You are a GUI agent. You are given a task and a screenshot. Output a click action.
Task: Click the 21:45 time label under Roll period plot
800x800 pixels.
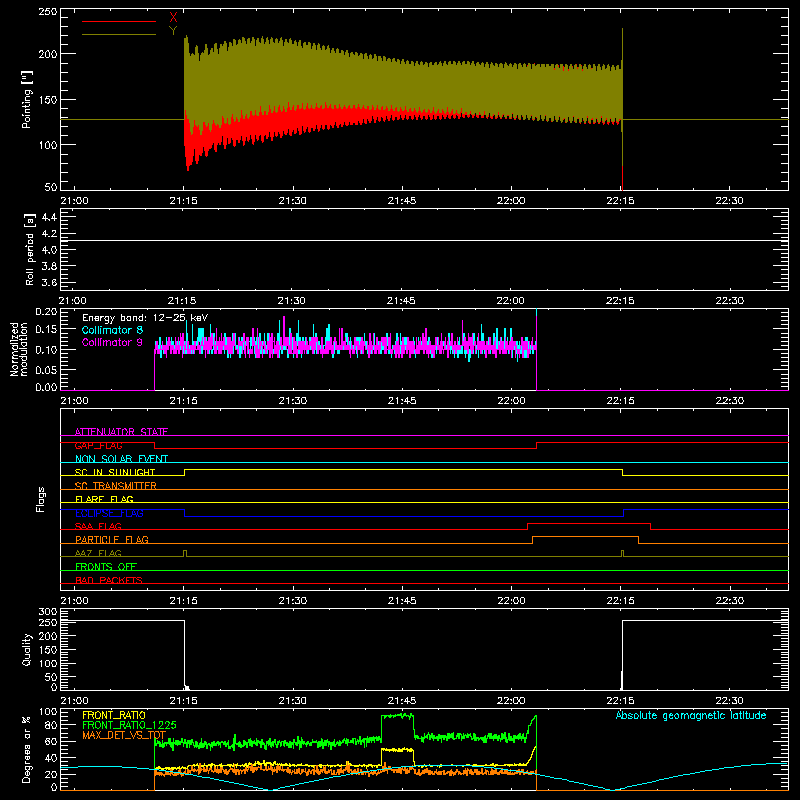401,301
